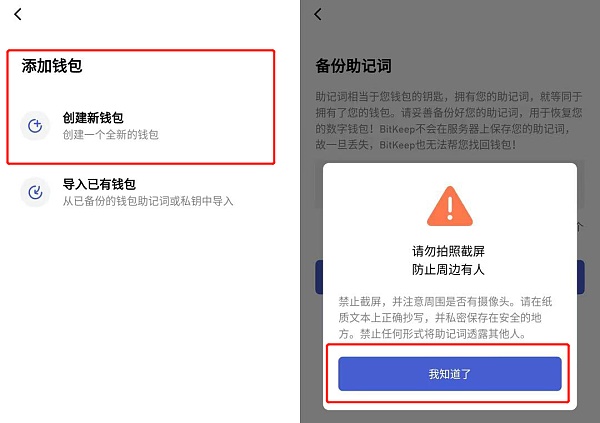The image size is (600, 423).
Task: Tap back arrow on 备份助记词 screen
Action: tap(318, 15)
